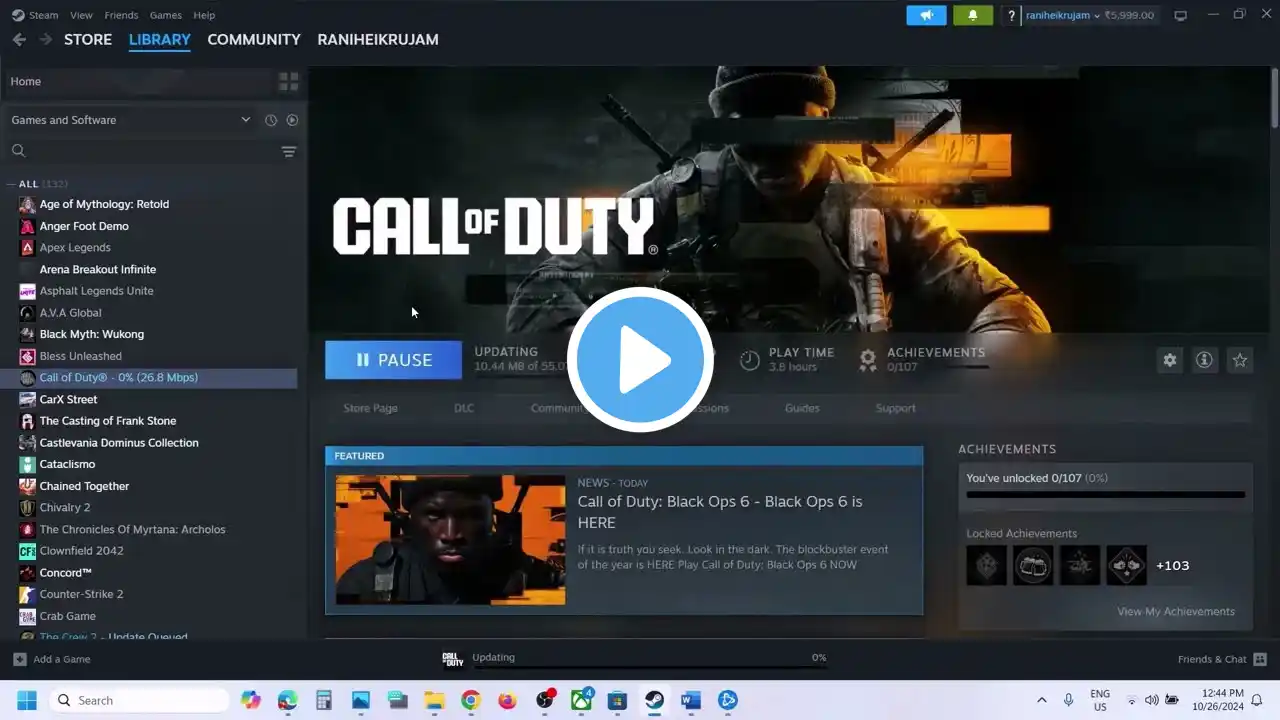
Task: Select Bless Unleashed in library
Action: tap(81, 356)
